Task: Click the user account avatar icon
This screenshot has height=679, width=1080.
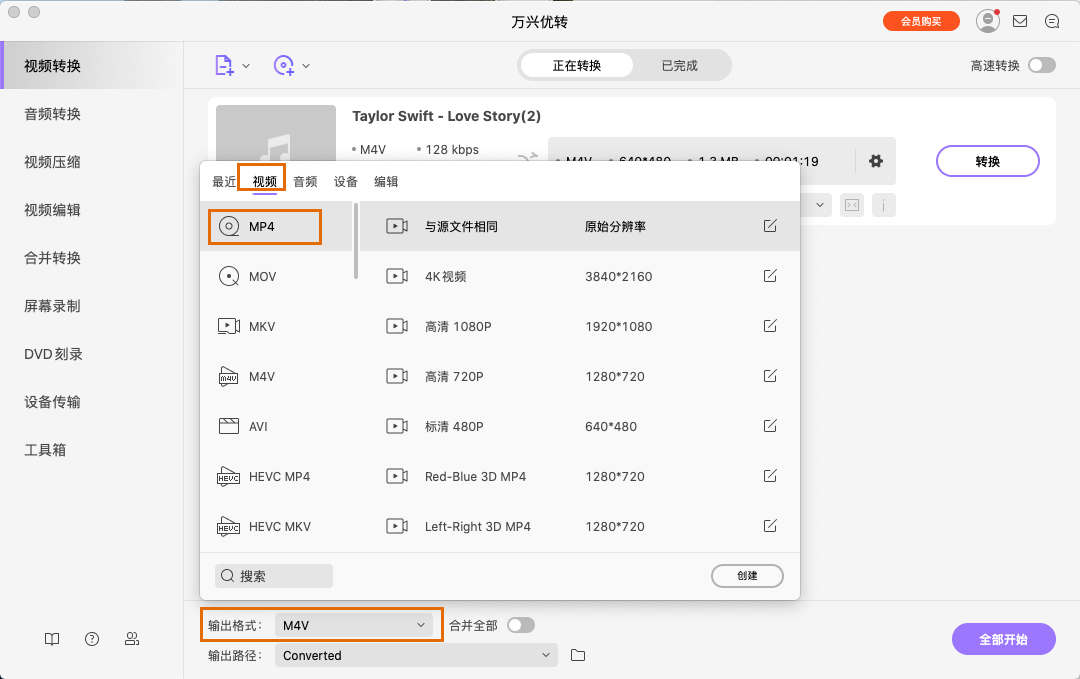Action: pos(986,20)
